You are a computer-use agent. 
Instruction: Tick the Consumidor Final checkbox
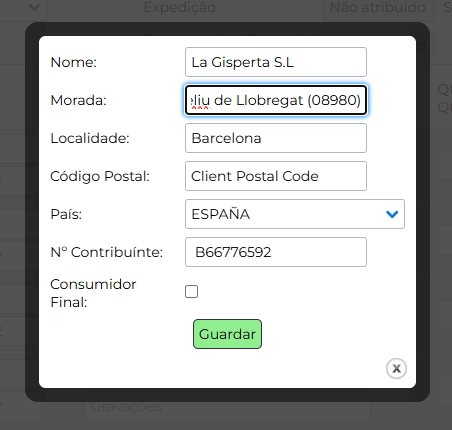[191, 291]
